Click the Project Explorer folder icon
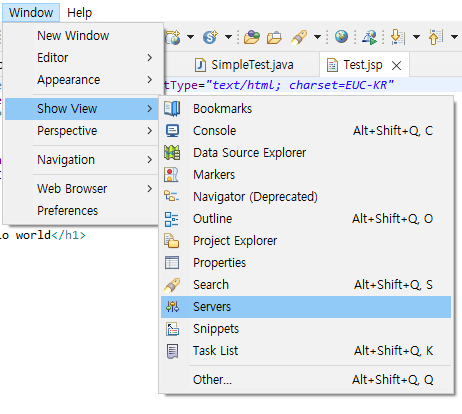 pyautogui.click(x=172, y=241)
